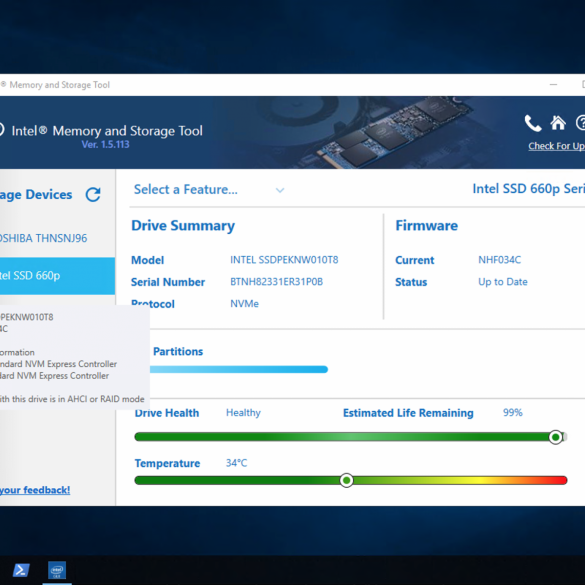Screen dimensions: 585x585
Task: Expand the Select a Feature dropdown
Action: [209, 190]
